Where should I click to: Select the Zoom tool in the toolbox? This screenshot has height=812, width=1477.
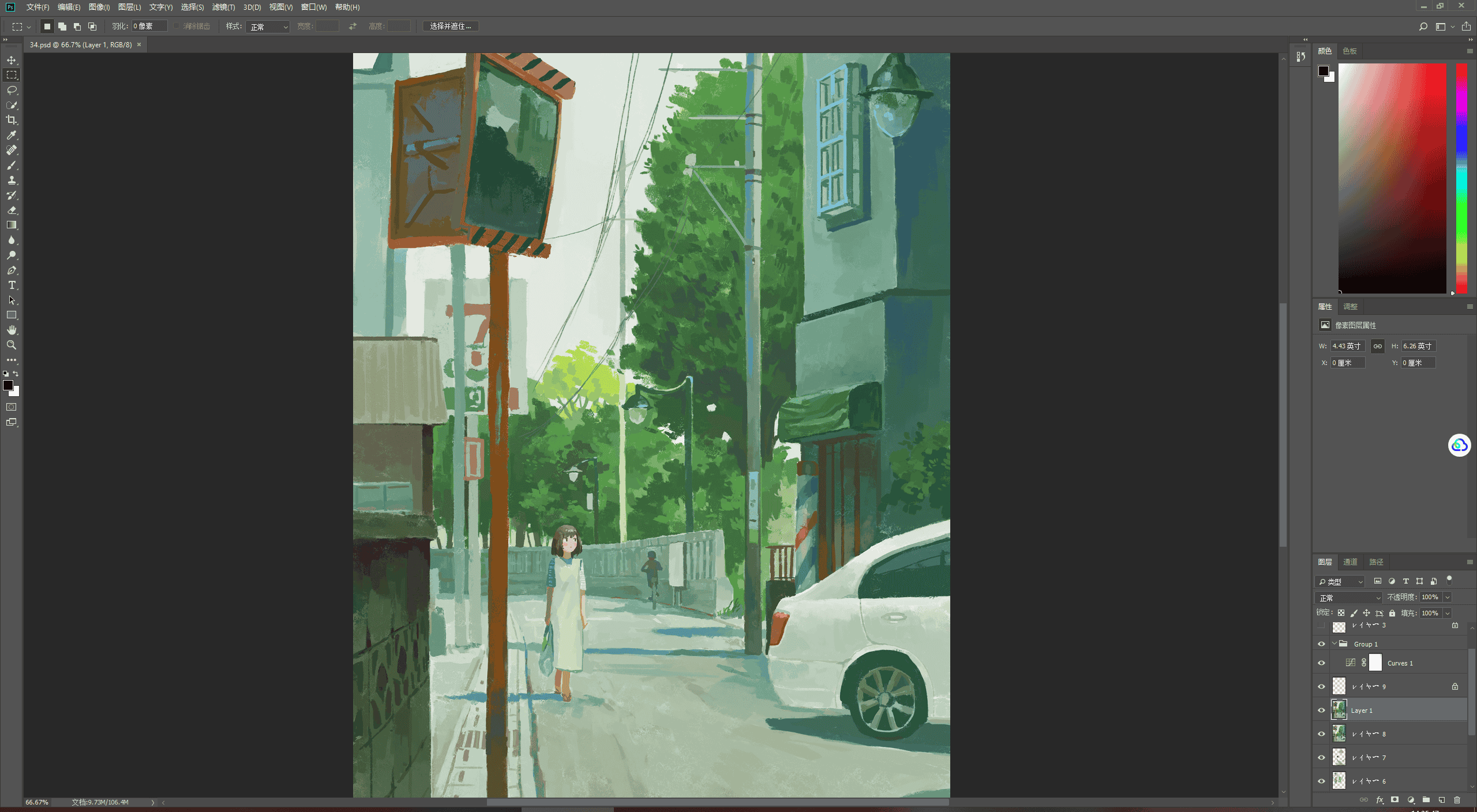pos(12,345)
